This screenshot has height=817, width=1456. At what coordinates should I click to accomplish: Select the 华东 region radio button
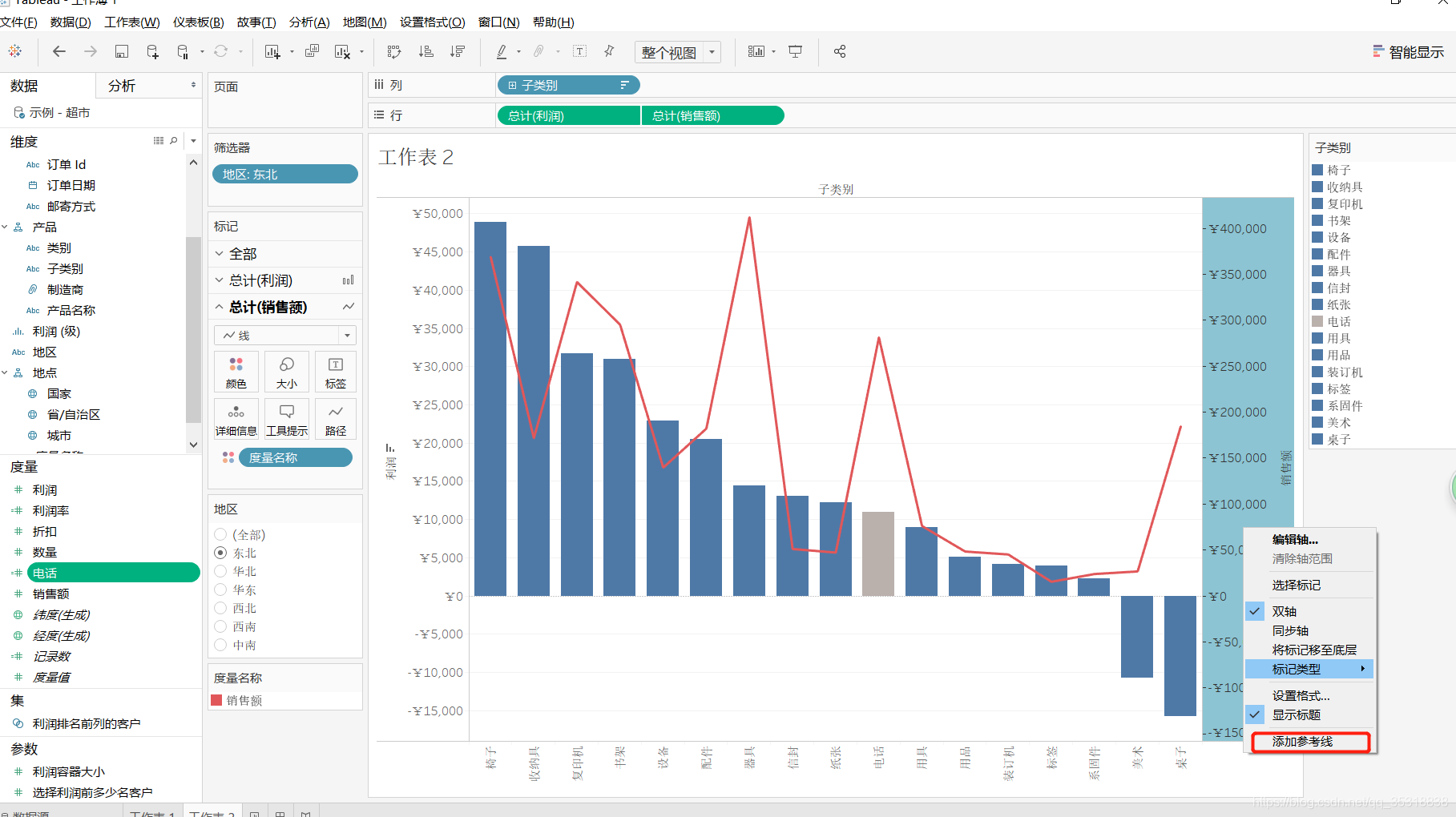(220, 590)
